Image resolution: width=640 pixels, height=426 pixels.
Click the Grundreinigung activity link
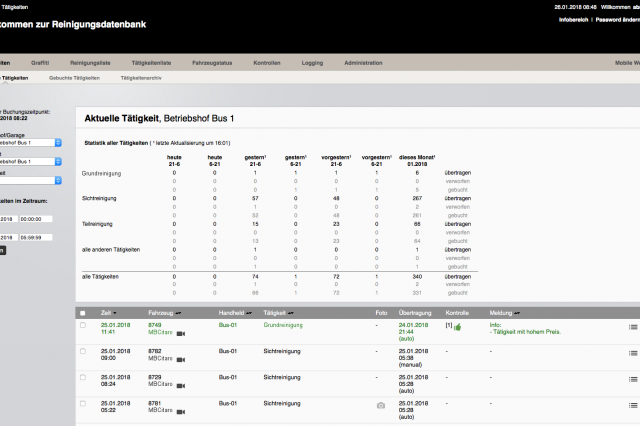pos(283,325)
